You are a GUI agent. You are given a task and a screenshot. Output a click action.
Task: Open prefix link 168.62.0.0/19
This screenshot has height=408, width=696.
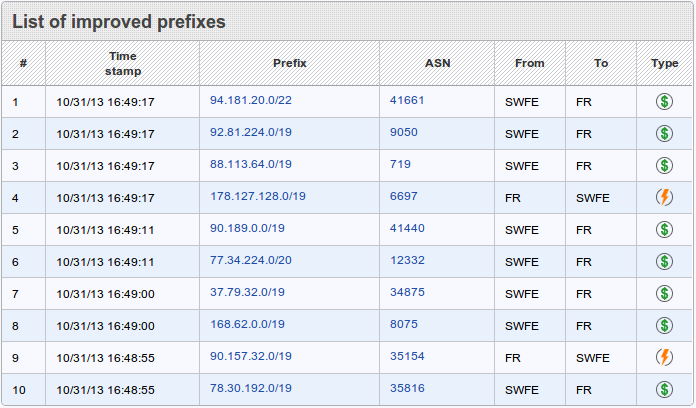point(247,324)
